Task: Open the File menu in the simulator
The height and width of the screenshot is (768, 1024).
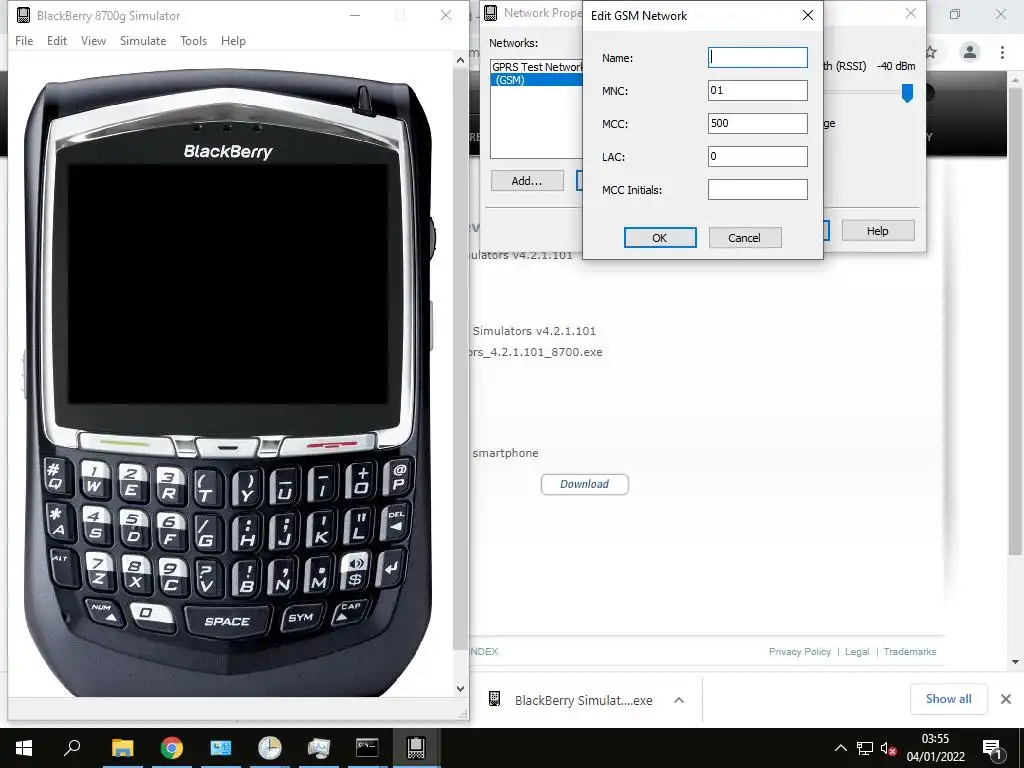Action: pos(24,40)
